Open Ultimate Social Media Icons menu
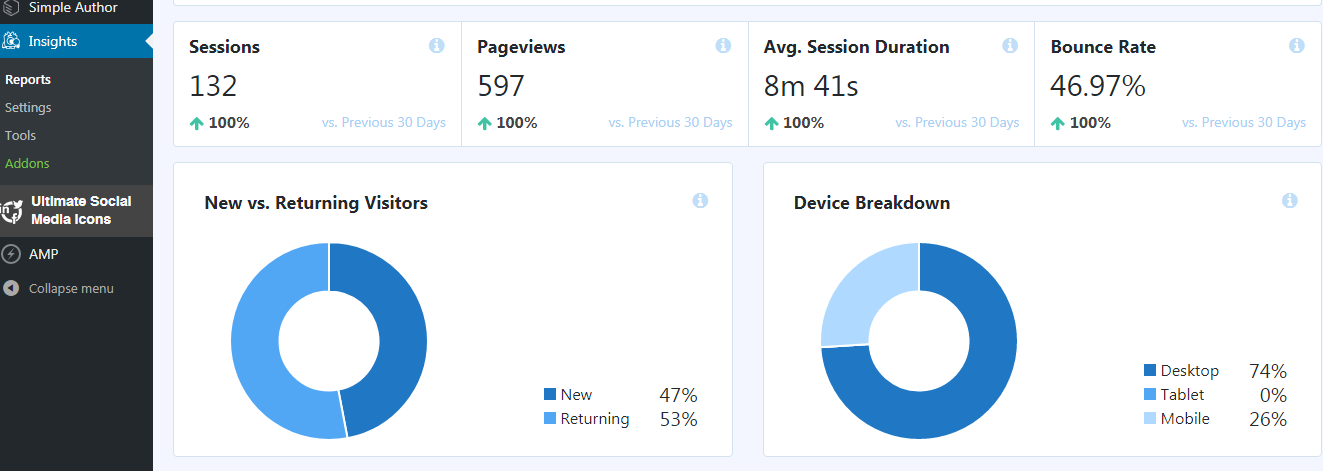The height and width of the screenshot is (471, 1323). (x=76, y=210)
